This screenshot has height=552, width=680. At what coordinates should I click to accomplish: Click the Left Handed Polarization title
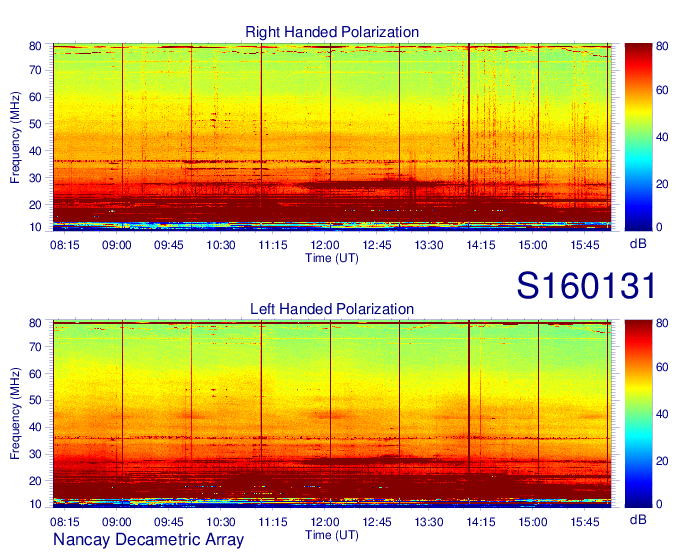332,309
